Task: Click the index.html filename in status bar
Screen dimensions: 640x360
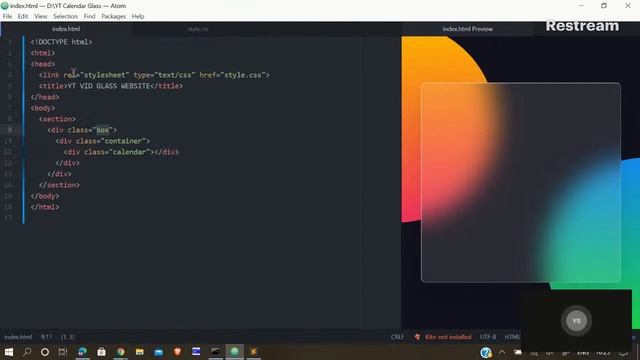Action: 18,337
